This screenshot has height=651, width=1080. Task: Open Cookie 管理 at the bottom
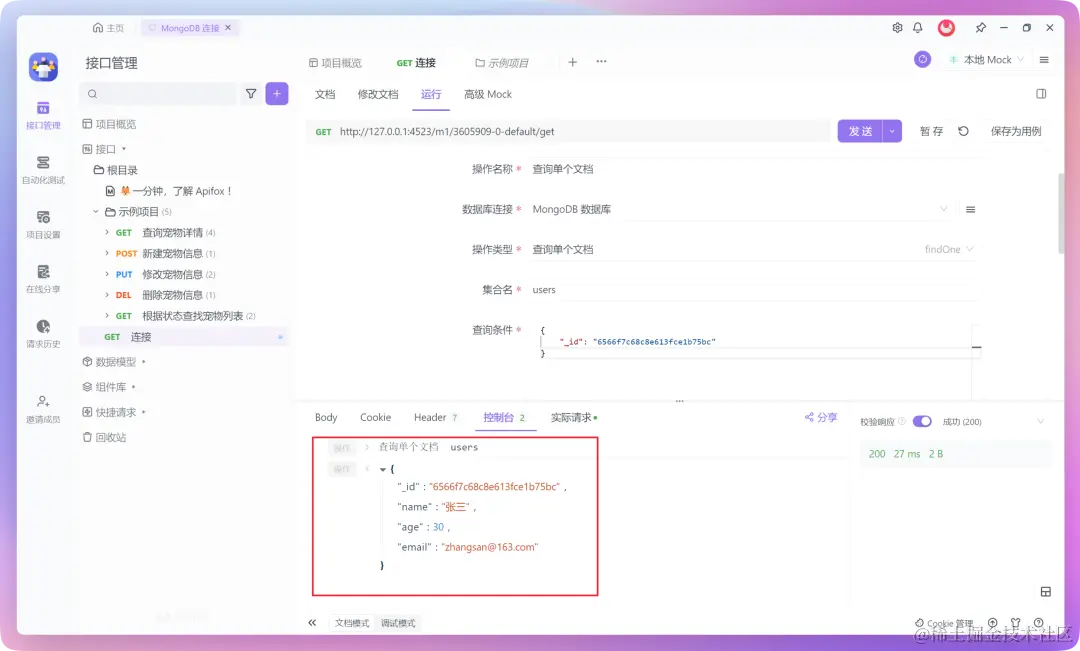[944, 623]
